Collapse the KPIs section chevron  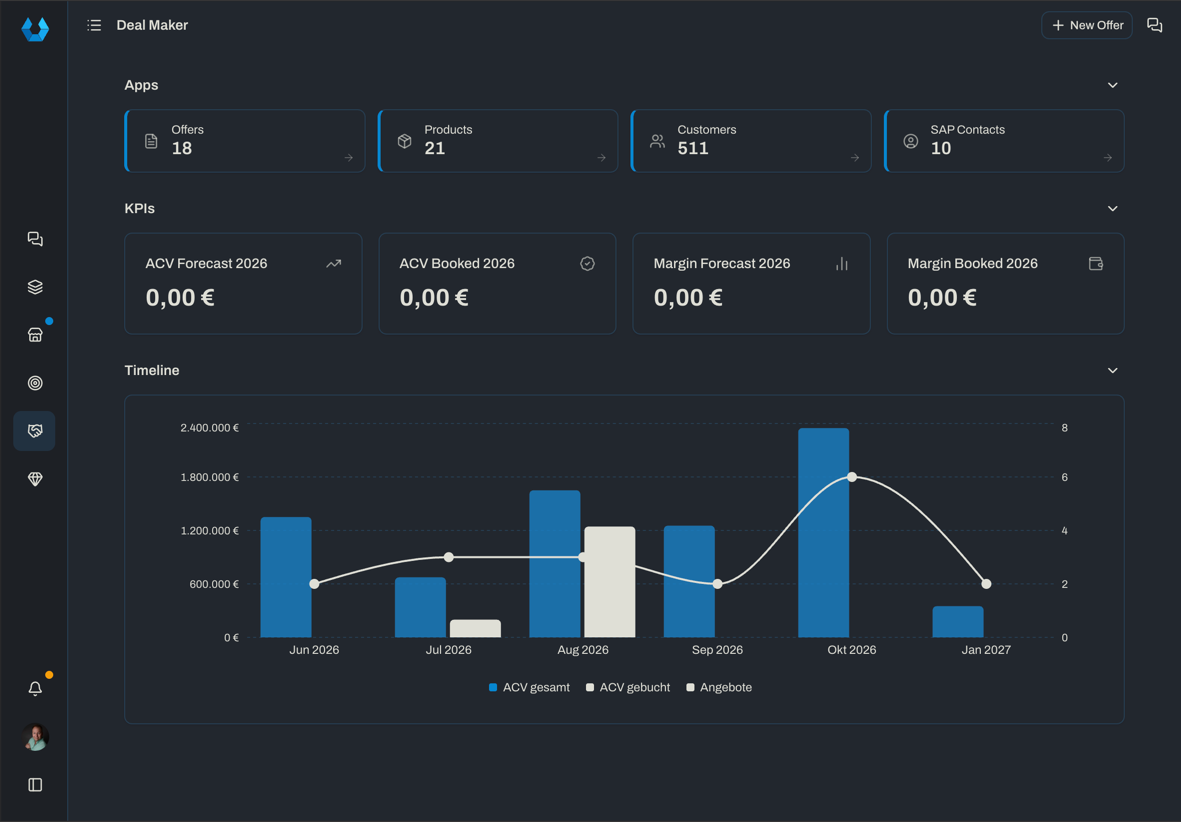click(x=1112, y=209)
